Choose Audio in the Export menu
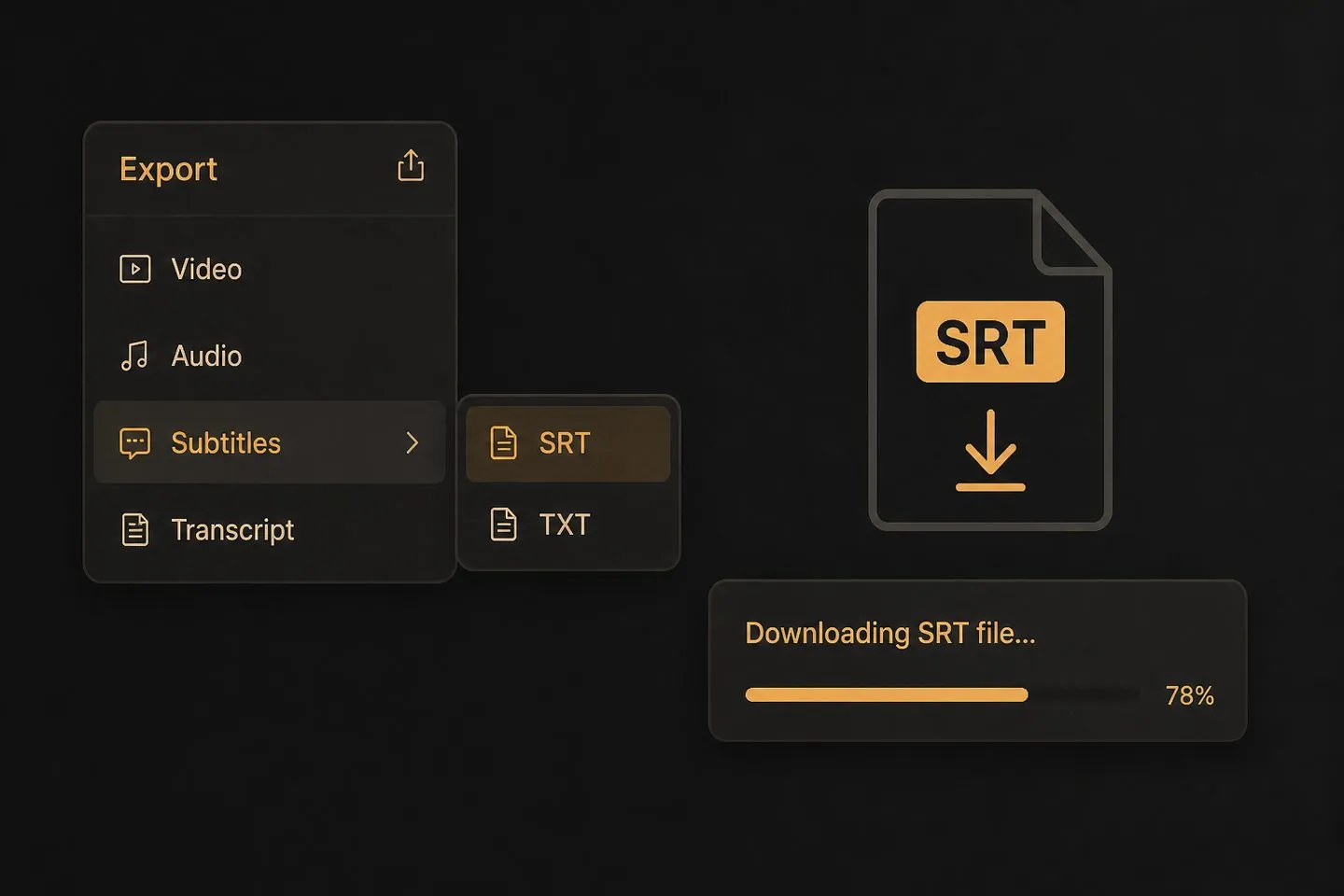The width and height of the screenshot is (1344, 896). [270, 356]
